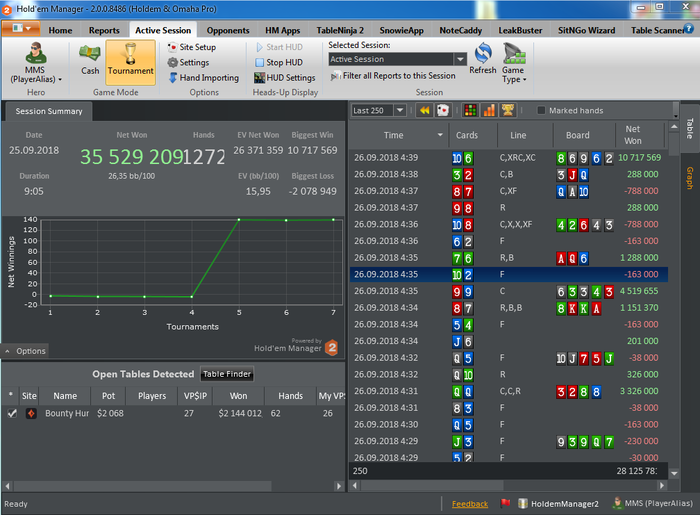
Task: Open Hand Importing option
Action: point(204,78)
